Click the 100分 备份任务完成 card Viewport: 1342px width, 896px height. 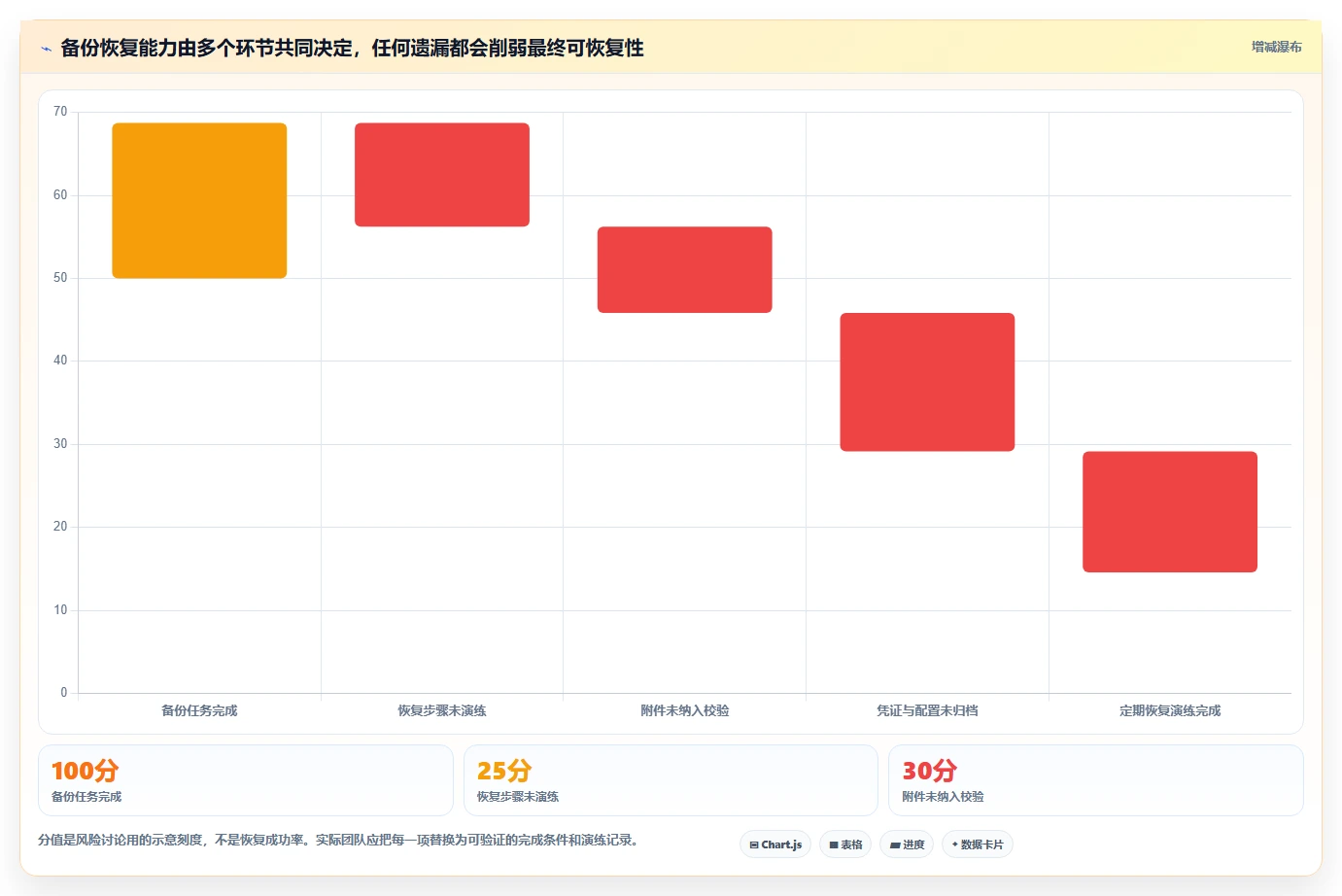point(245,780)
